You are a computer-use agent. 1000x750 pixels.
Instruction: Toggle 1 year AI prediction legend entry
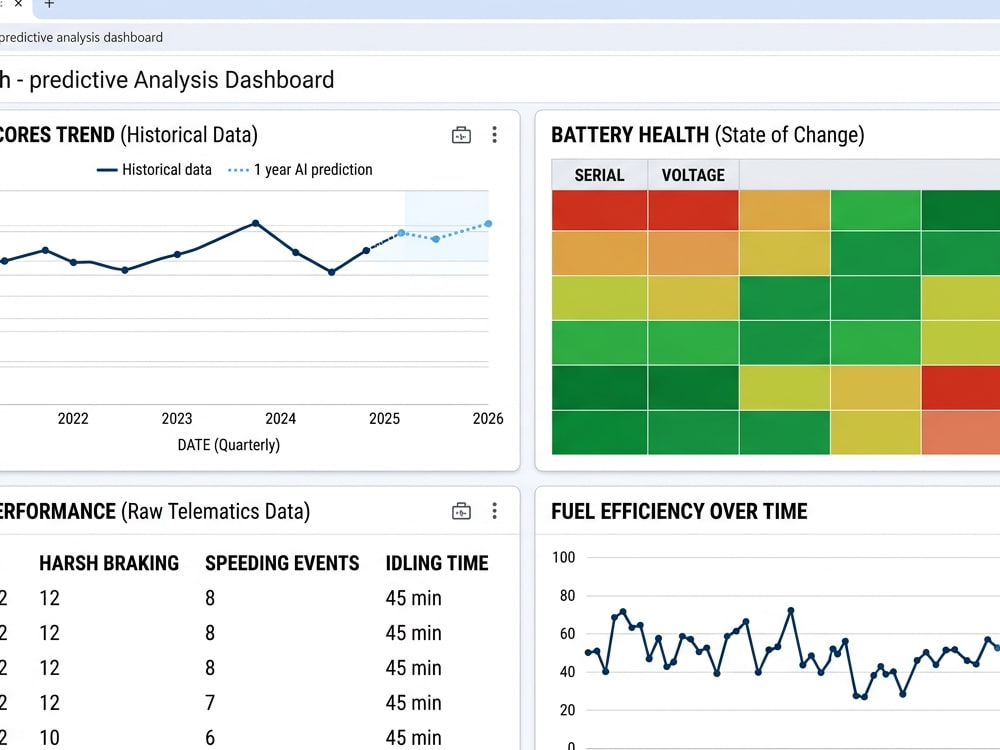click(300, 170)
